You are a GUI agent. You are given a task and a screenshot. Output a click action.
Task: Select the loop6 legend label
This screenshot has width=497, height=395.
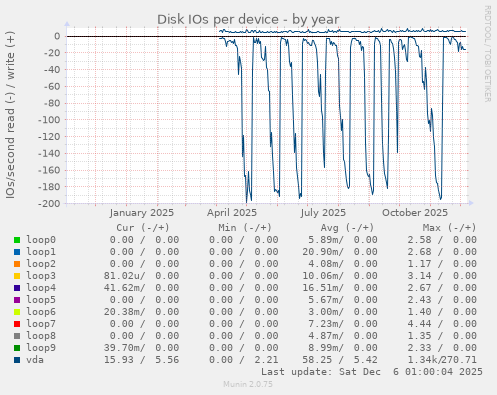point(41,312)
